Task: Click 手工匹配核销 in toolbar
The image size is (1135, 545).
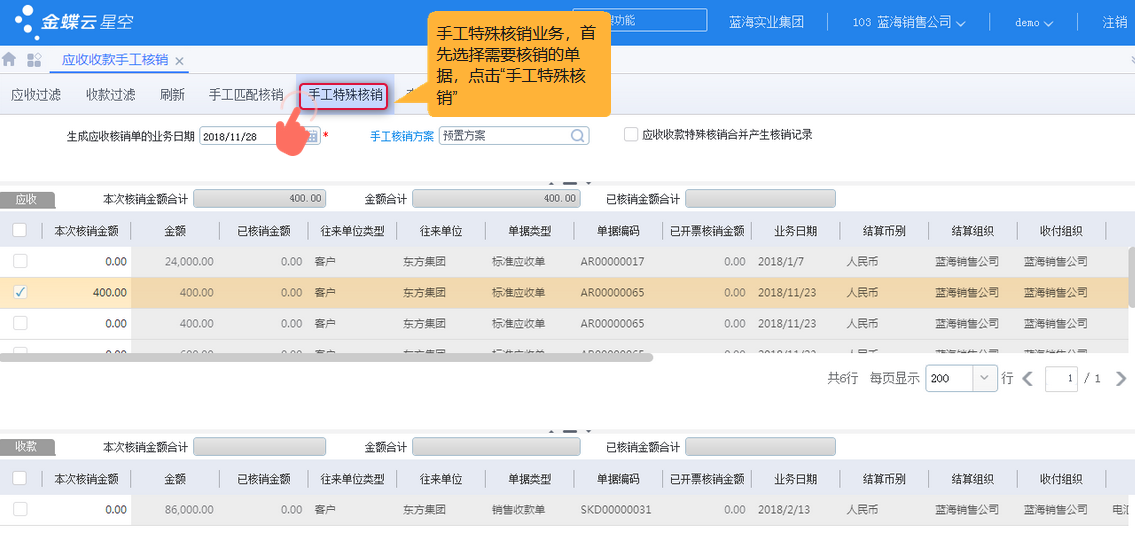Action: (x=245, y=94)
